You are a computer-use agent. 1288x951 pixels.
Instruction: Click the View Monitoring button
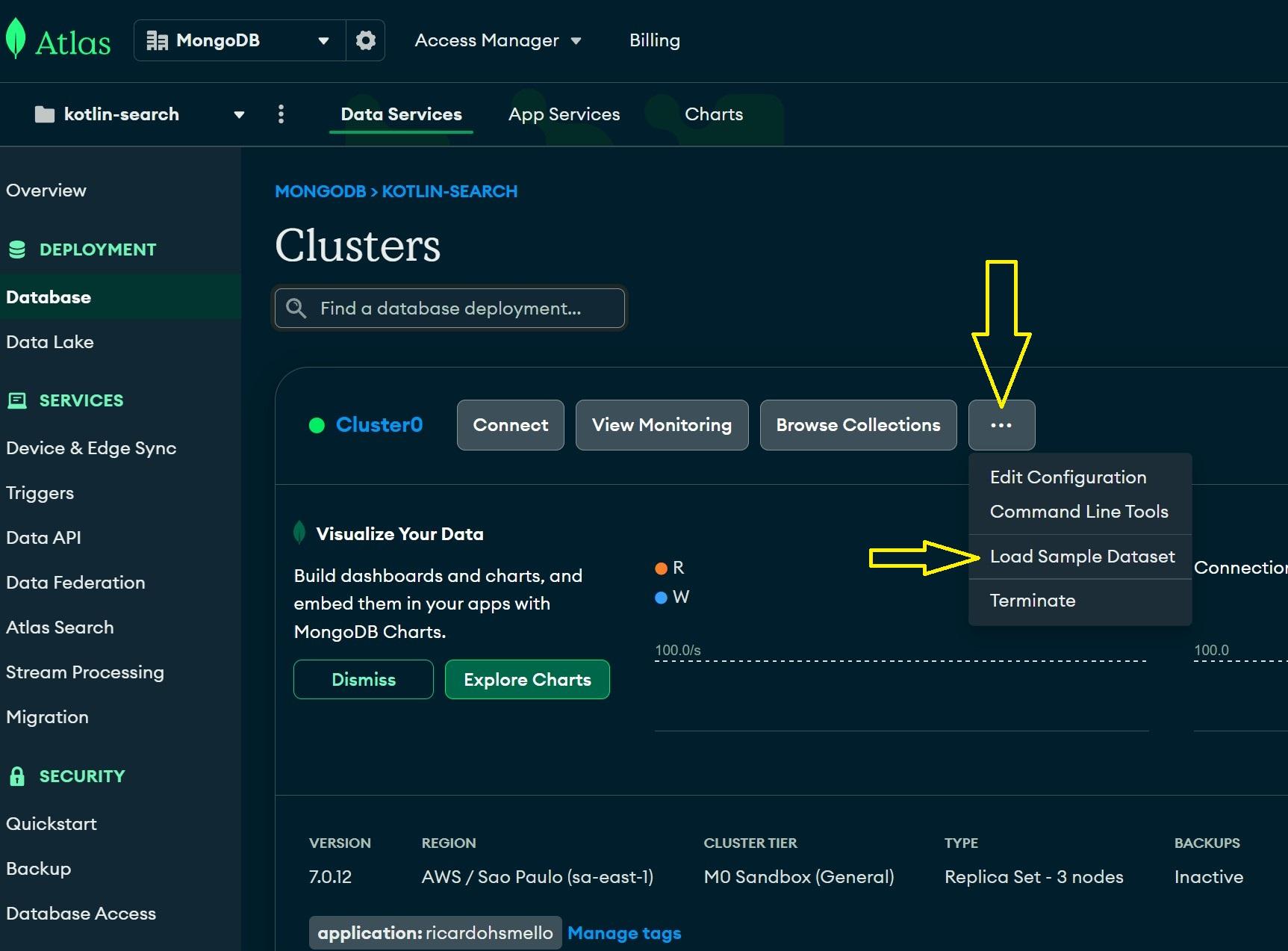point(662,425)
